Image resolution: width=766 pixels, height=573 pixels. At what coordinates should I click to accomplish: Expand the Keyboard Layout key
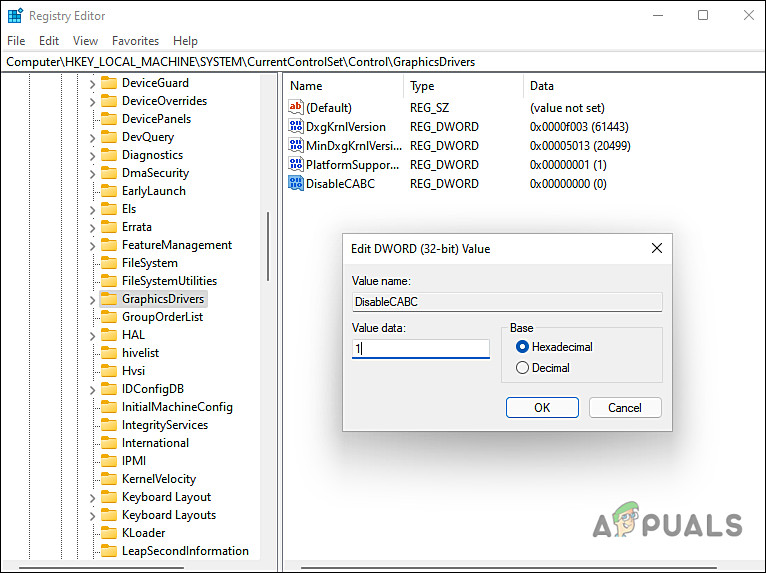(92, 498)
